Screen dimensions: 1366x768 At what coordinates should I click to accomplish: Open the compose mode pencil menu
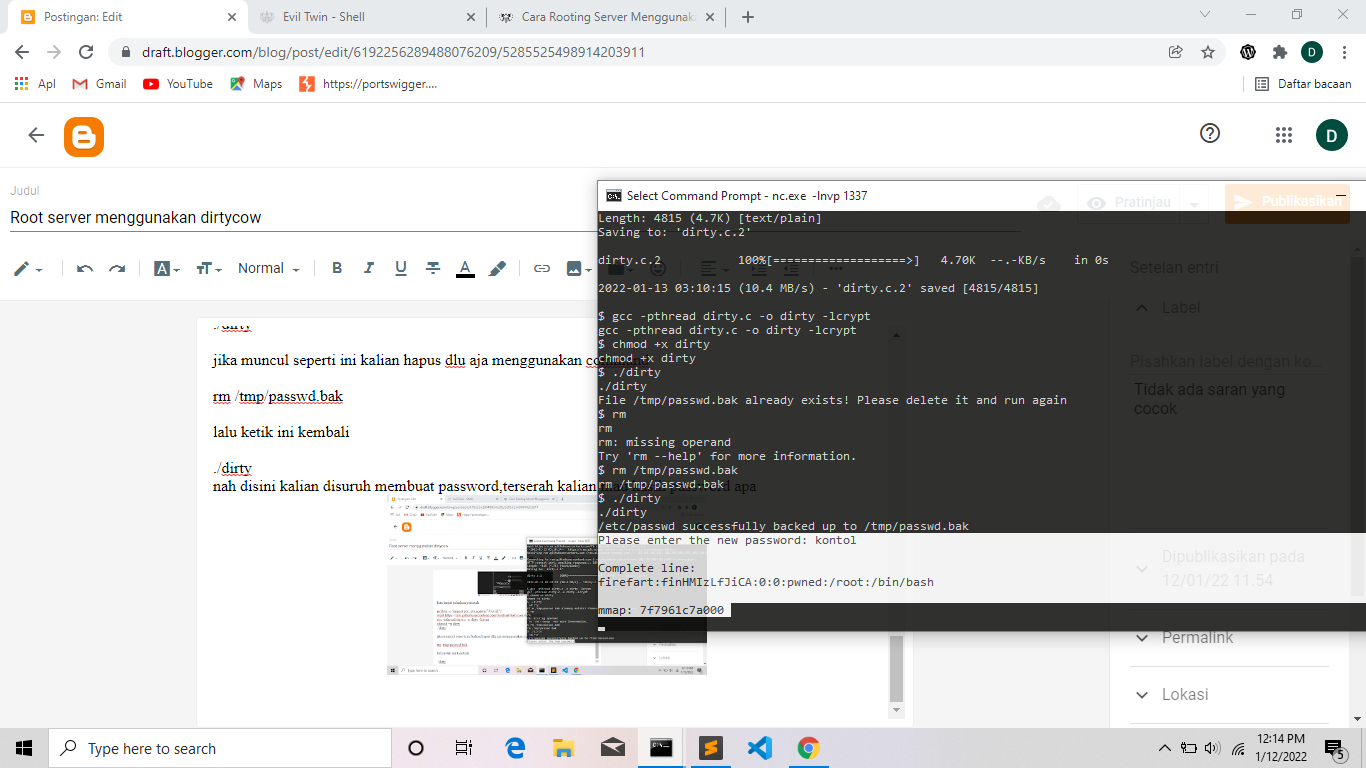(28, 268)
